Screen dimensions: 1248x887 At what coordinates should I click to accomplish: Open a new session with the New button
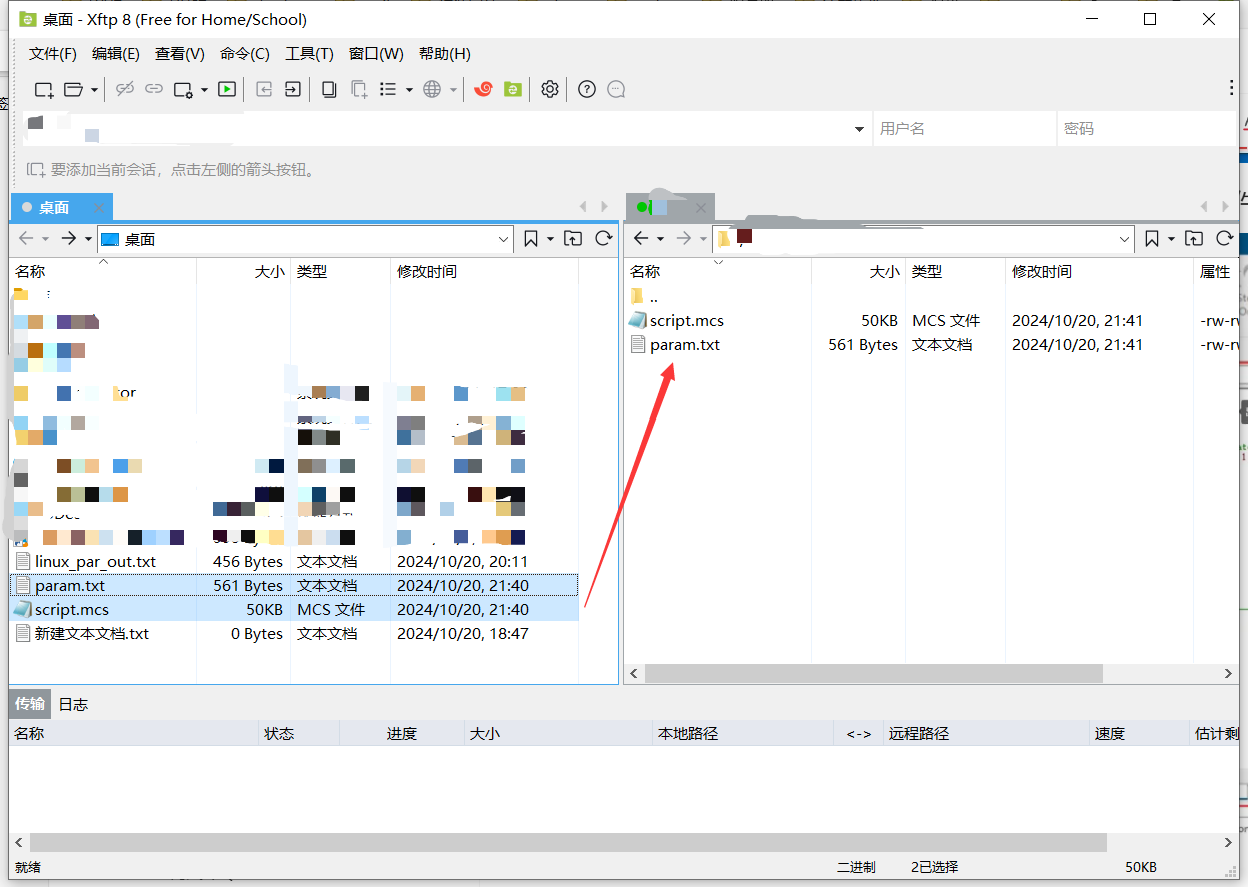pyautogui.click(x=42, y=89)
